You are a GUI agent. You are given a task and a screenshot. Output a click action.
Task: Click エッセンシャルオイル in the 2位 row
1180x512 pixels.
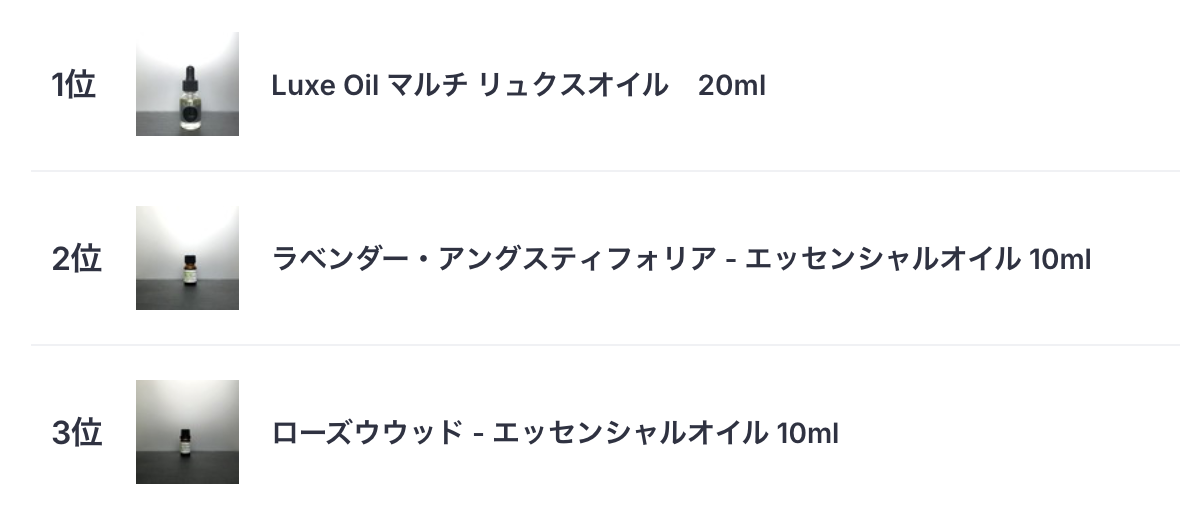tap(882, 259)
